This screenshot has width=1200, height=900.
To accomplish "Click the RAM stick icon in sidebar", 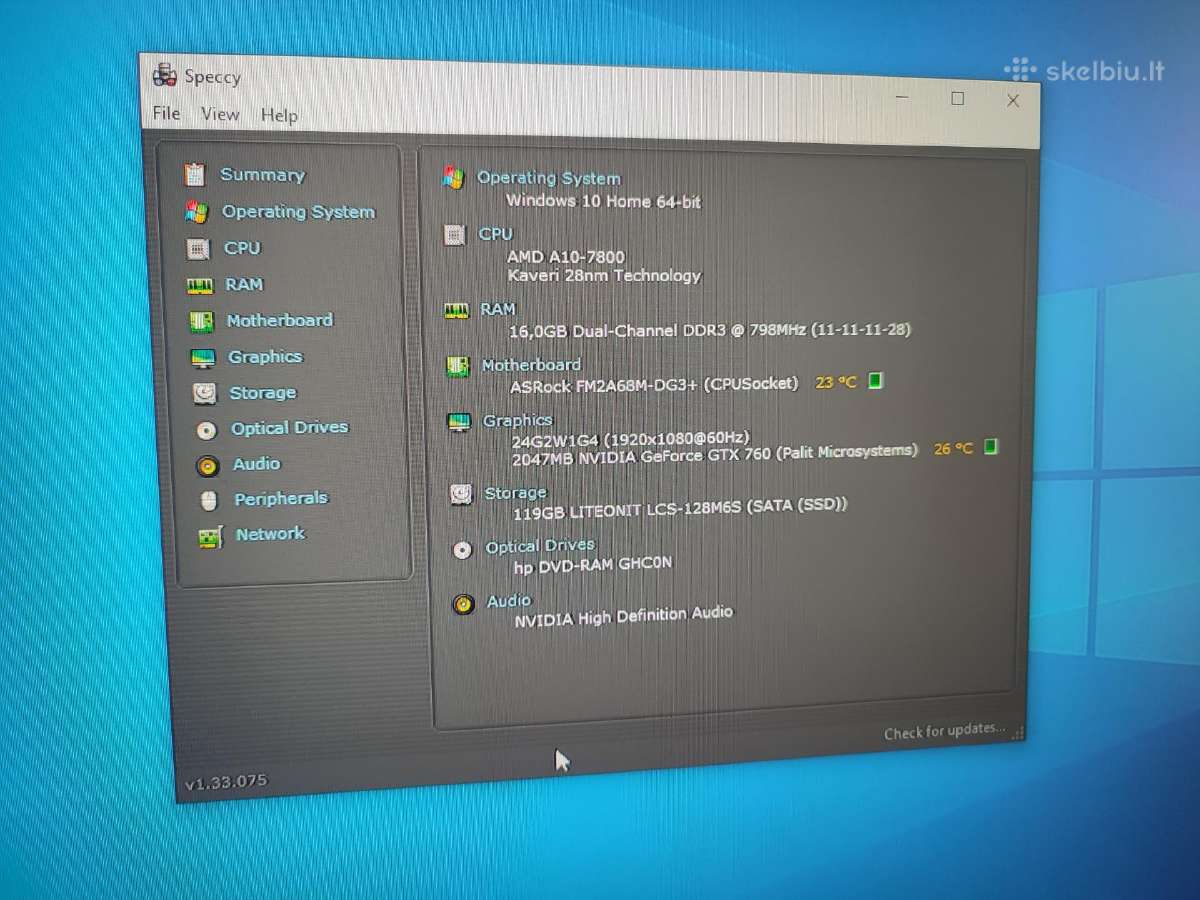I will click(200, 286).
